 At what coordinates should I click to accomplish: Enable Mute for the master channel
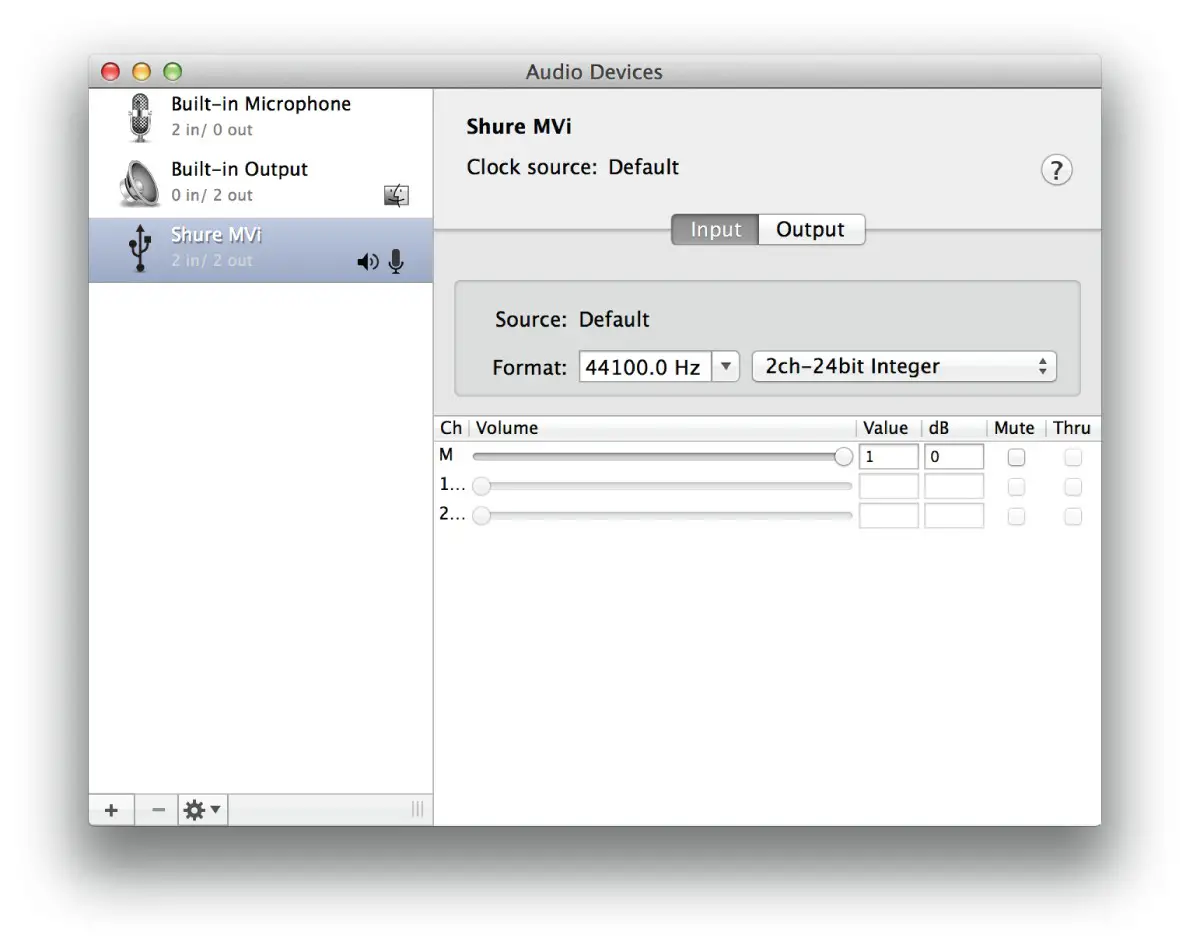[x=1016, y=457]
